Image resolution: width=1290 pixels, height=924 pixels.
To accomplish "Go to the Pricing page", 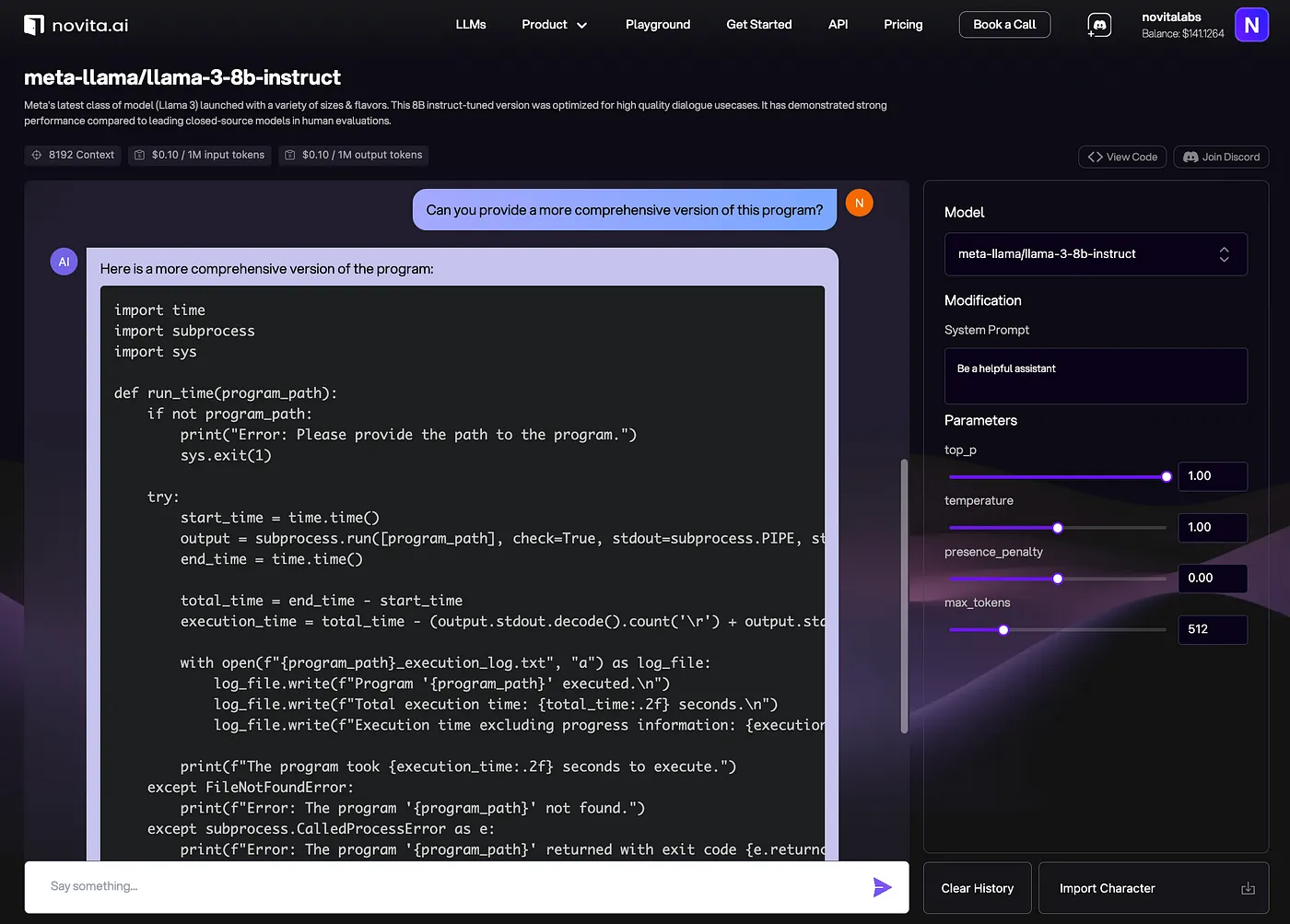I will pos(903,25).
